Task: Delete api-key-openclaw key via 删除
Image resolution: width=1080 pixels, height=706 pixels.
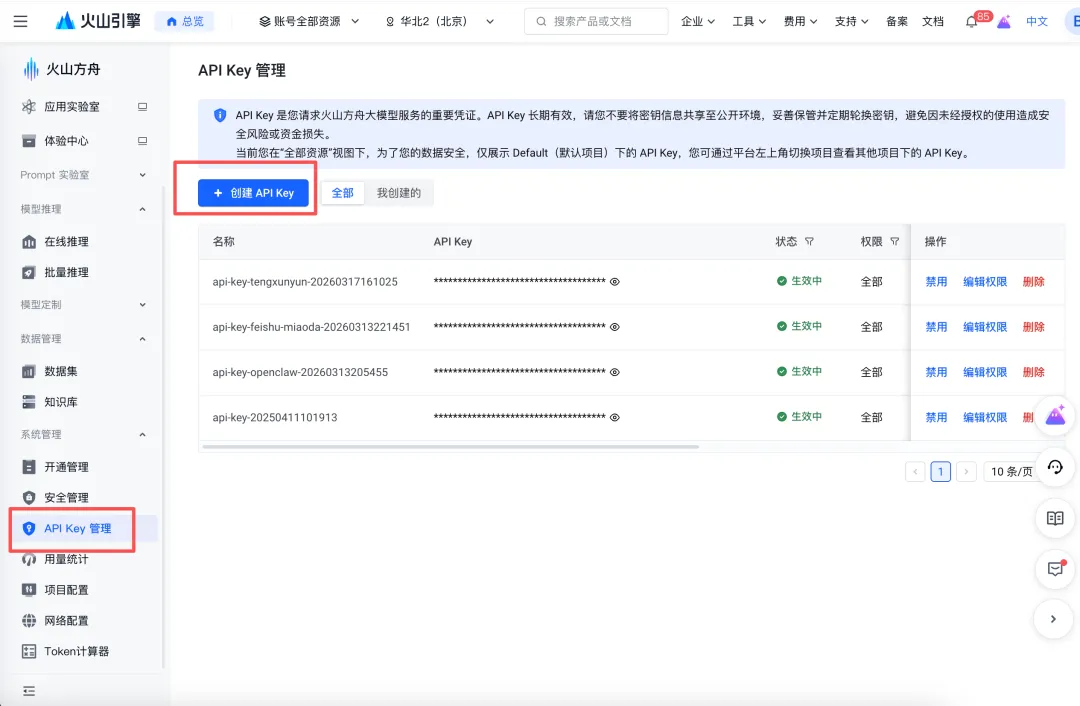Action: [x=1034, y=372]
